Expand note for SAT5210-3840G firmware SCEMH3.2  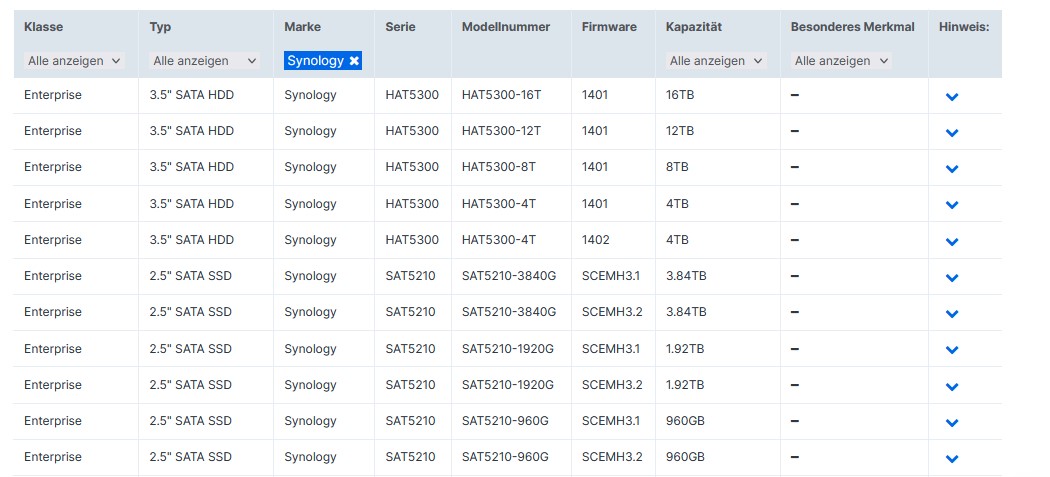coord(952,314)
